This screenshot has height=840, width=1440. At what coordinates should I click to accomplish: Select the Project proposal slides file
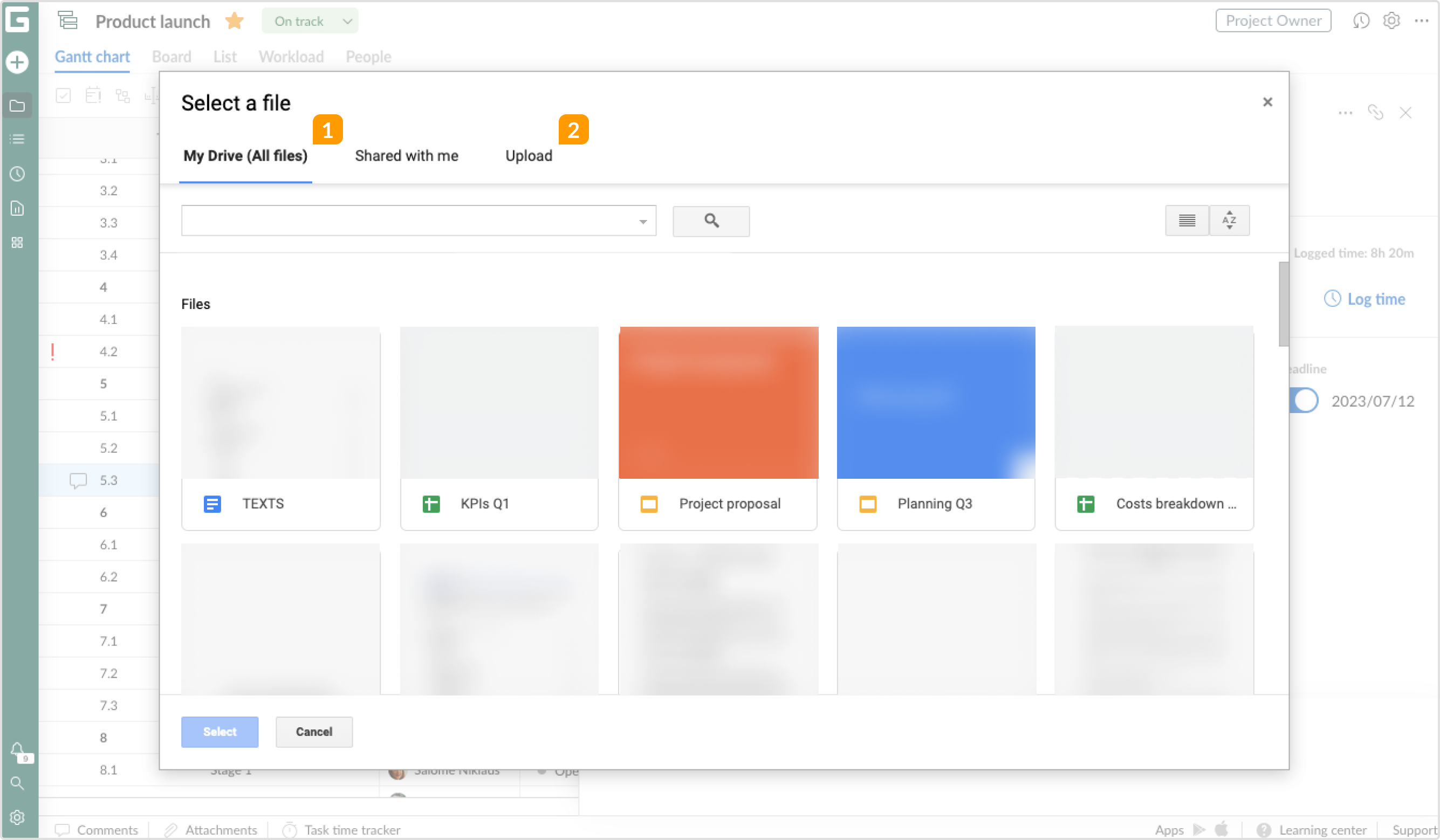click(718, 429)
